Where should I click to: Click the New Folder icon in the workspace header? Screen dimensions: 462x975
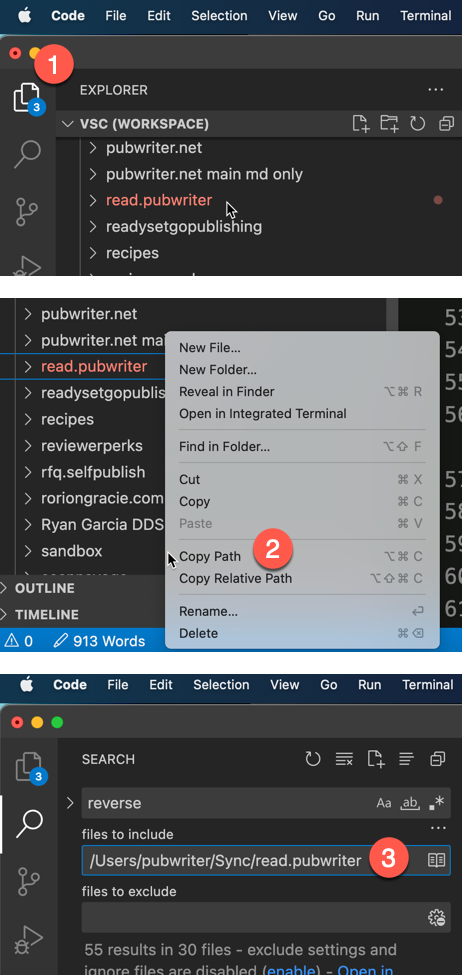pyautogui.click(x=389, y=124)
